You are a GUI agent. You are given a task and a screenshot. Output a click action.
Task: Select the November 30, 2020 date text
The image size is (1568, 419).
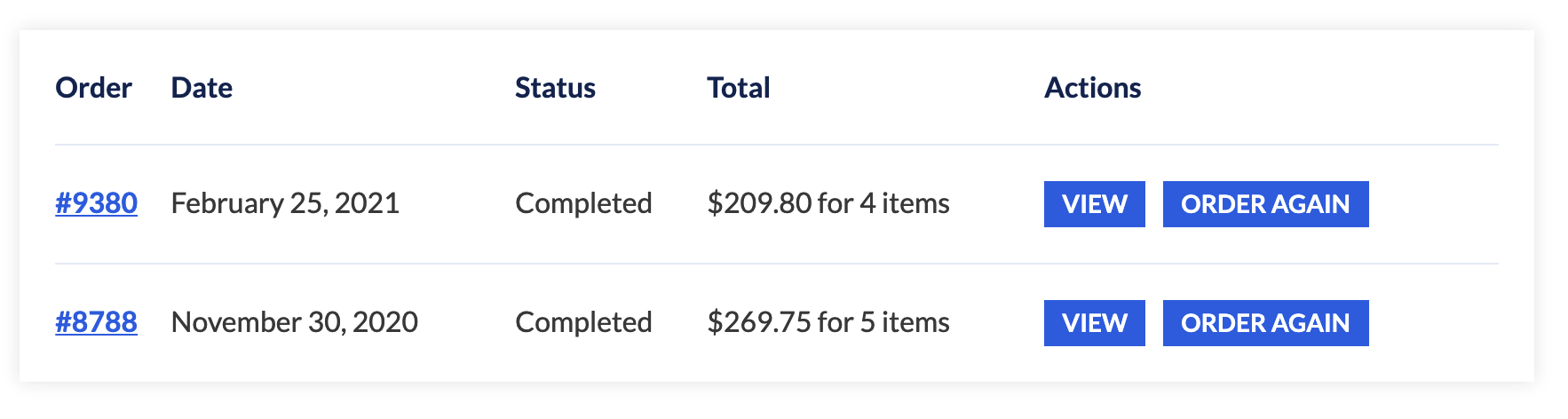click(x=294, y=322)
